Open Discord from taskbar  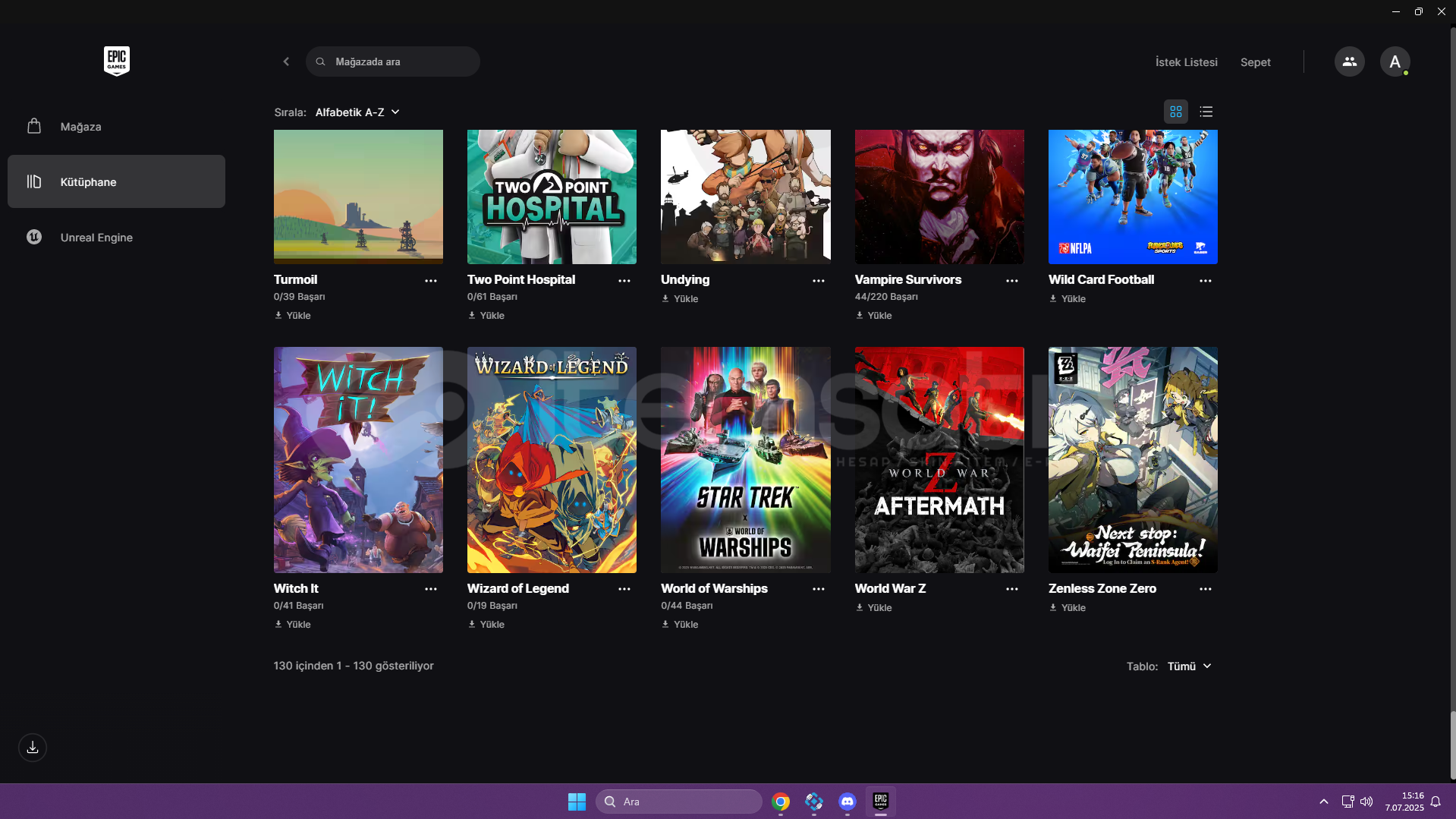(847, 802)
